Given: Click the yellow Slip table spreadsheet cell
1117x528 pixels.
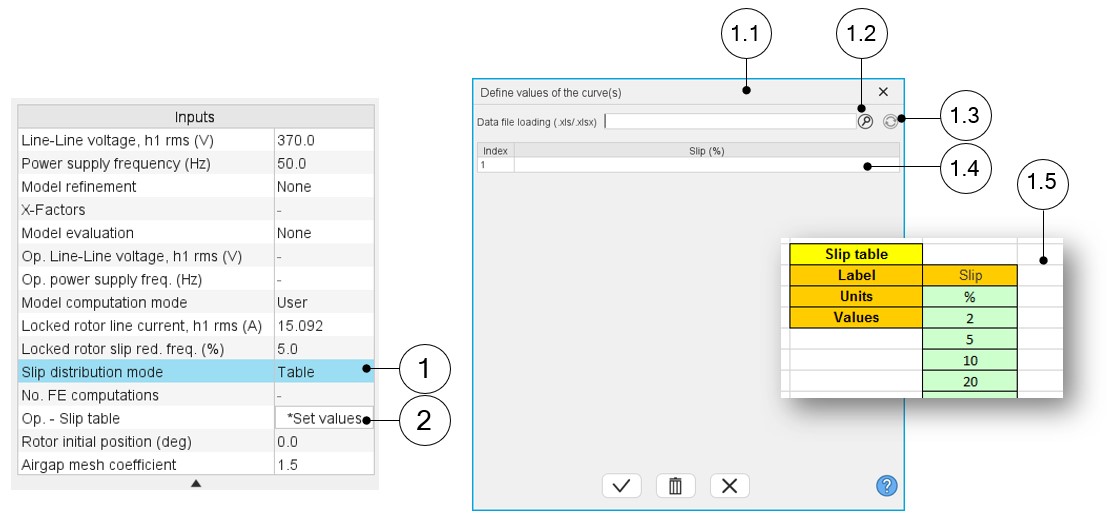Looking at the screenshot, I should pyautogui.click(x=856, y=254).
